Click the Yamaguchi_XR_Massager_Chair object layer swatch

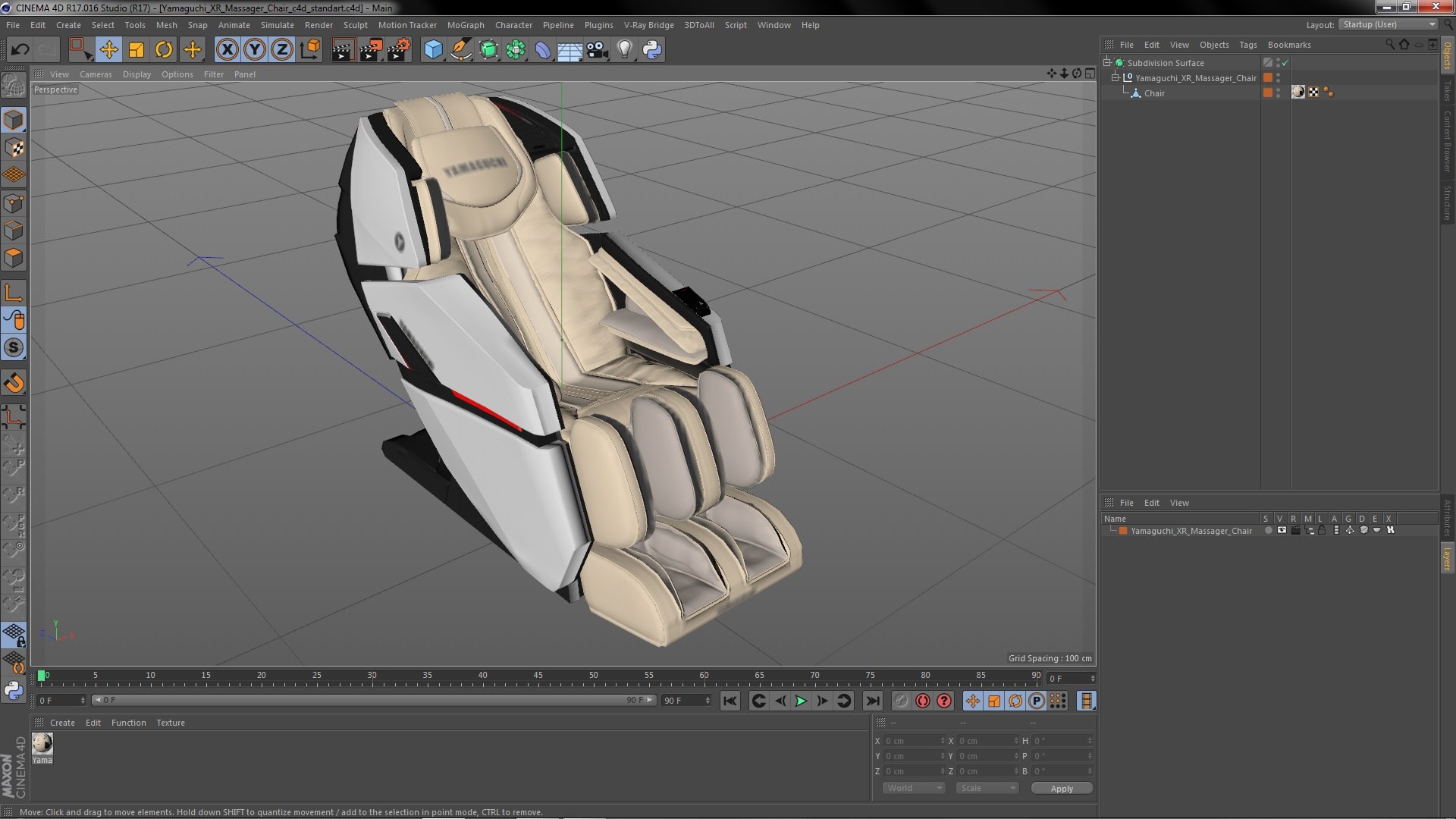(x=1267, y=78)
